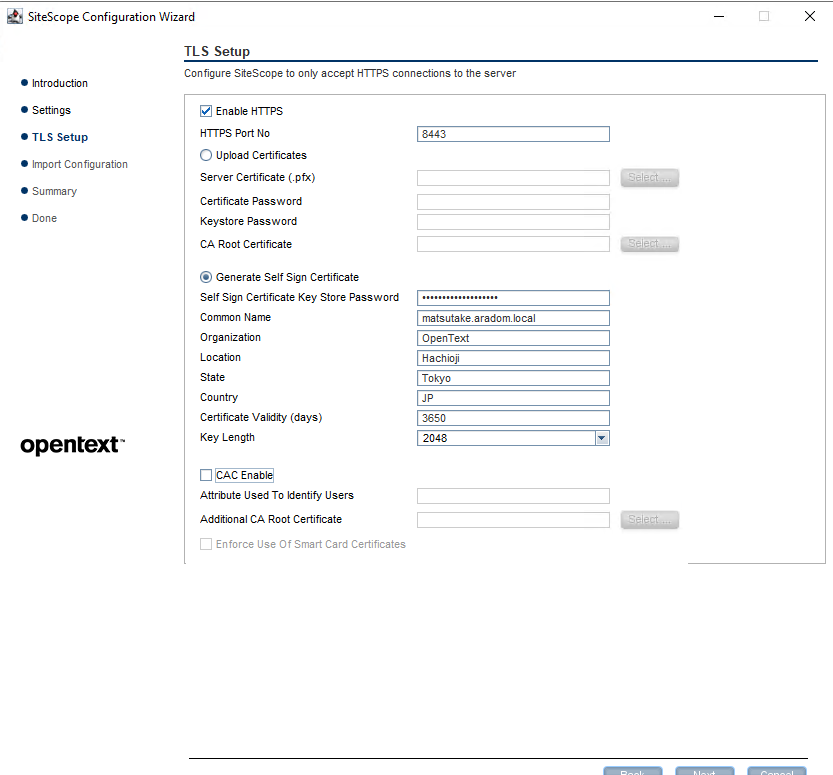Click the Certificate Validity (days) label
Image resolution: width=833 pixels, height=775 pixels.
(261, 418)
